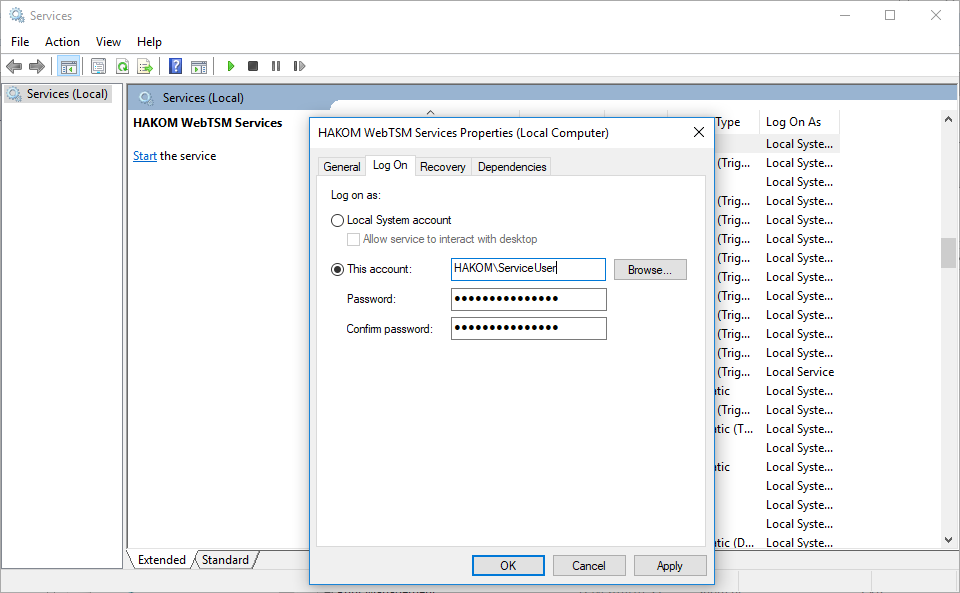Click the Back arrow in toolbar
Viewport: 960px width, 593px height.
pos(14,66)
